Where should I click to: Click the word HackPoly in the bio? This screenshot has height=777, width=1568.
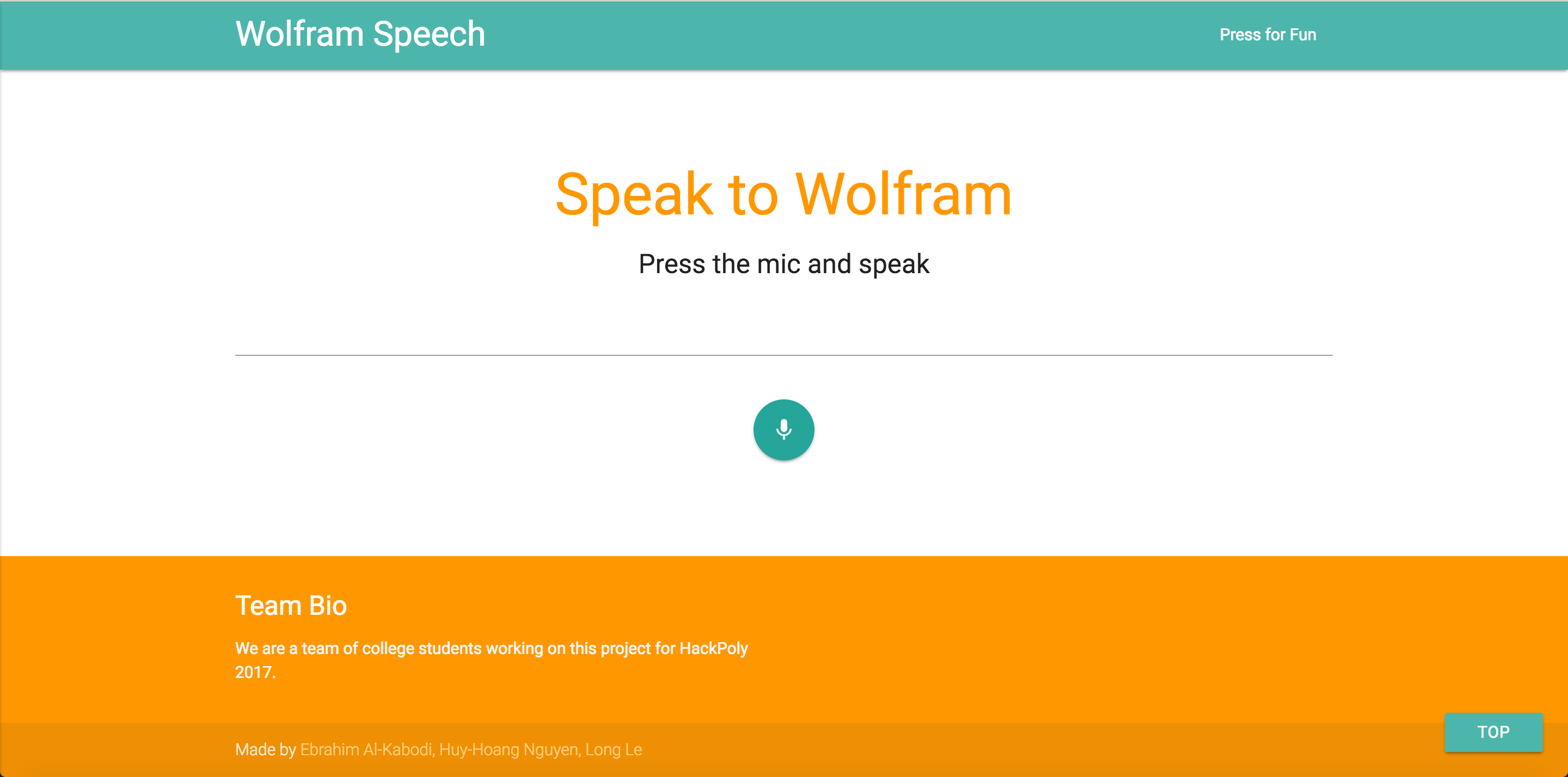(713, 649)
